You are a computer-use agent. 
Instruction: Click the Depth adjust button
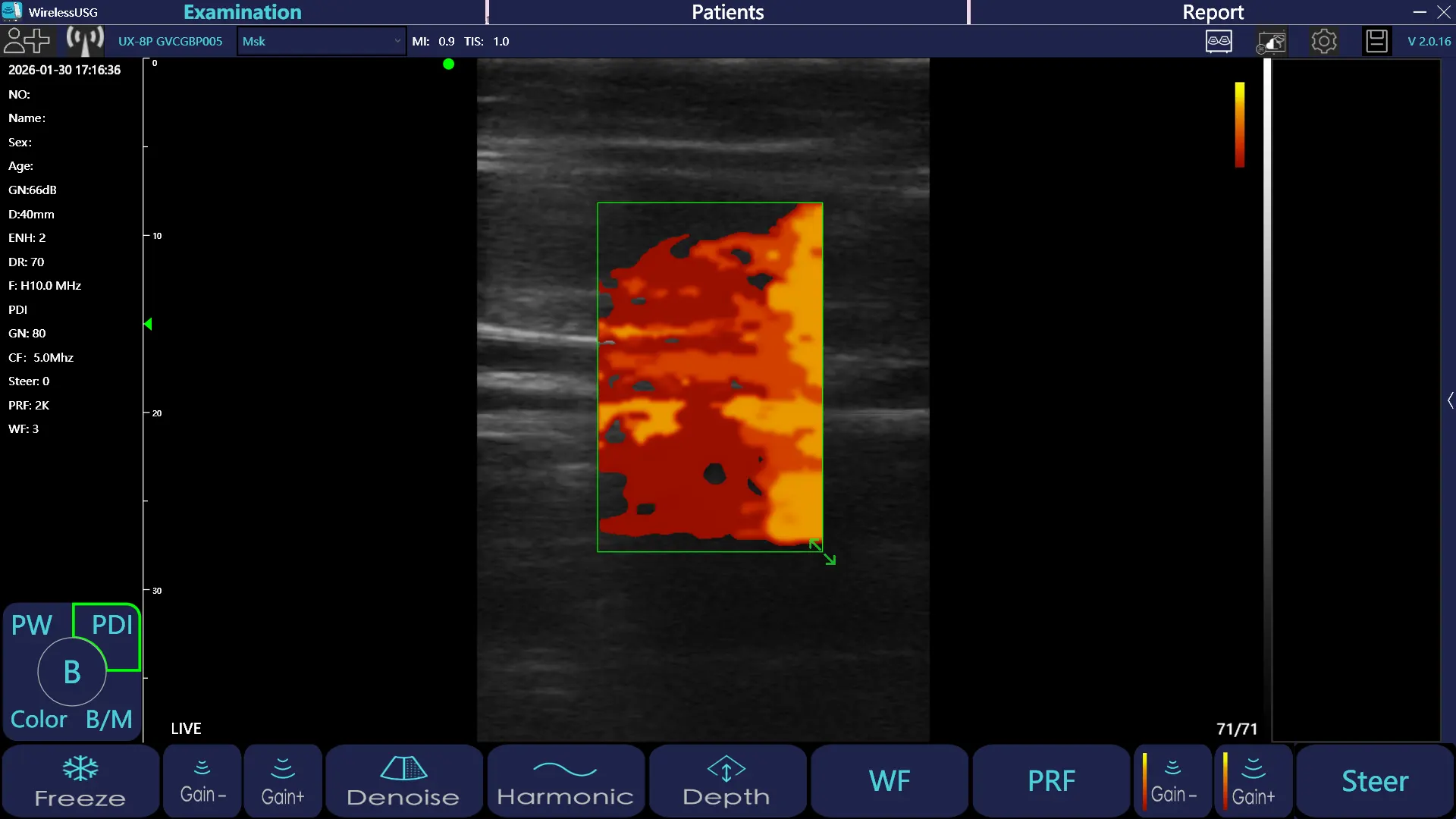click(x=726, y=781)
